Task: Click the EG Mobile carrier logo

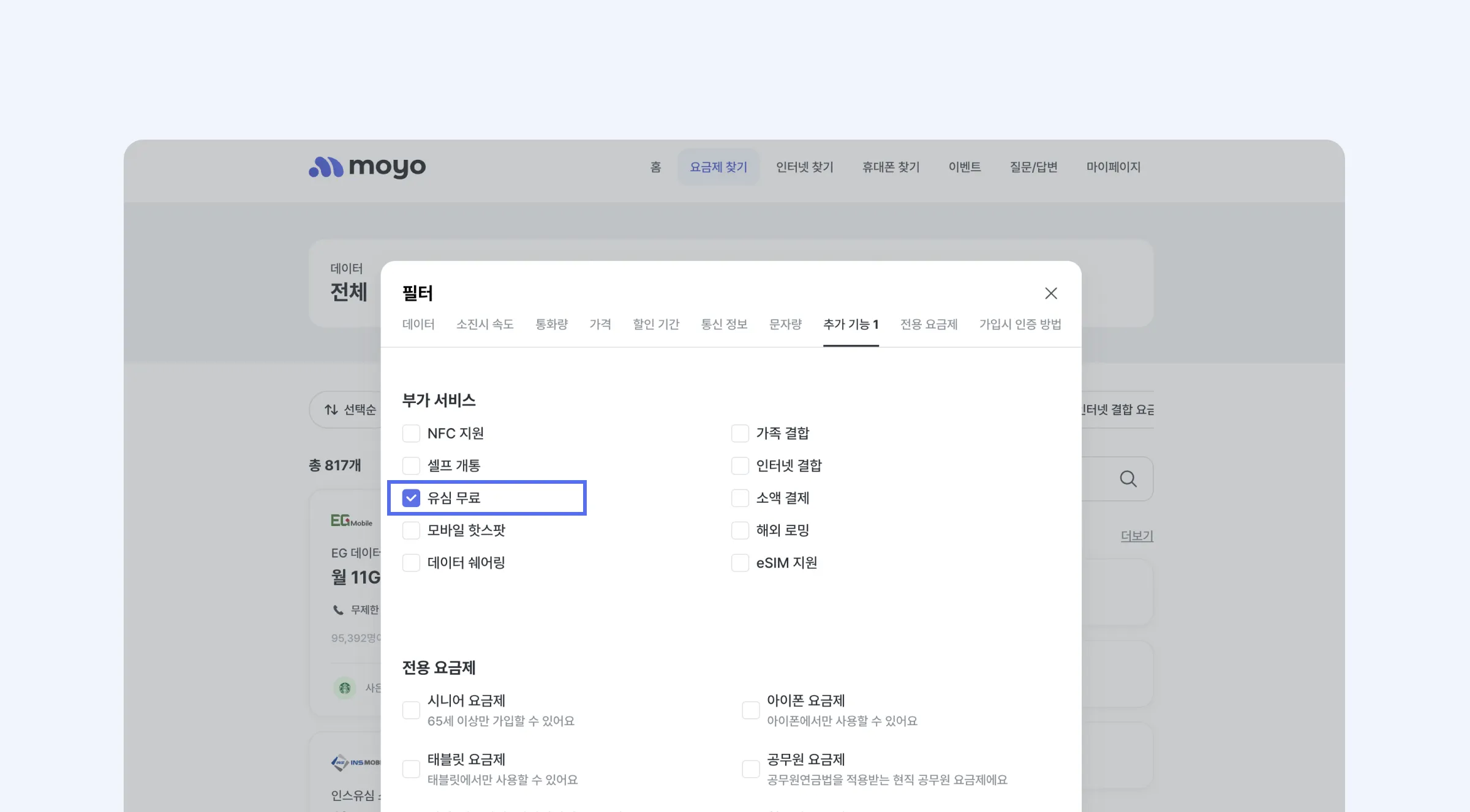Action: (x=352, y=521)
